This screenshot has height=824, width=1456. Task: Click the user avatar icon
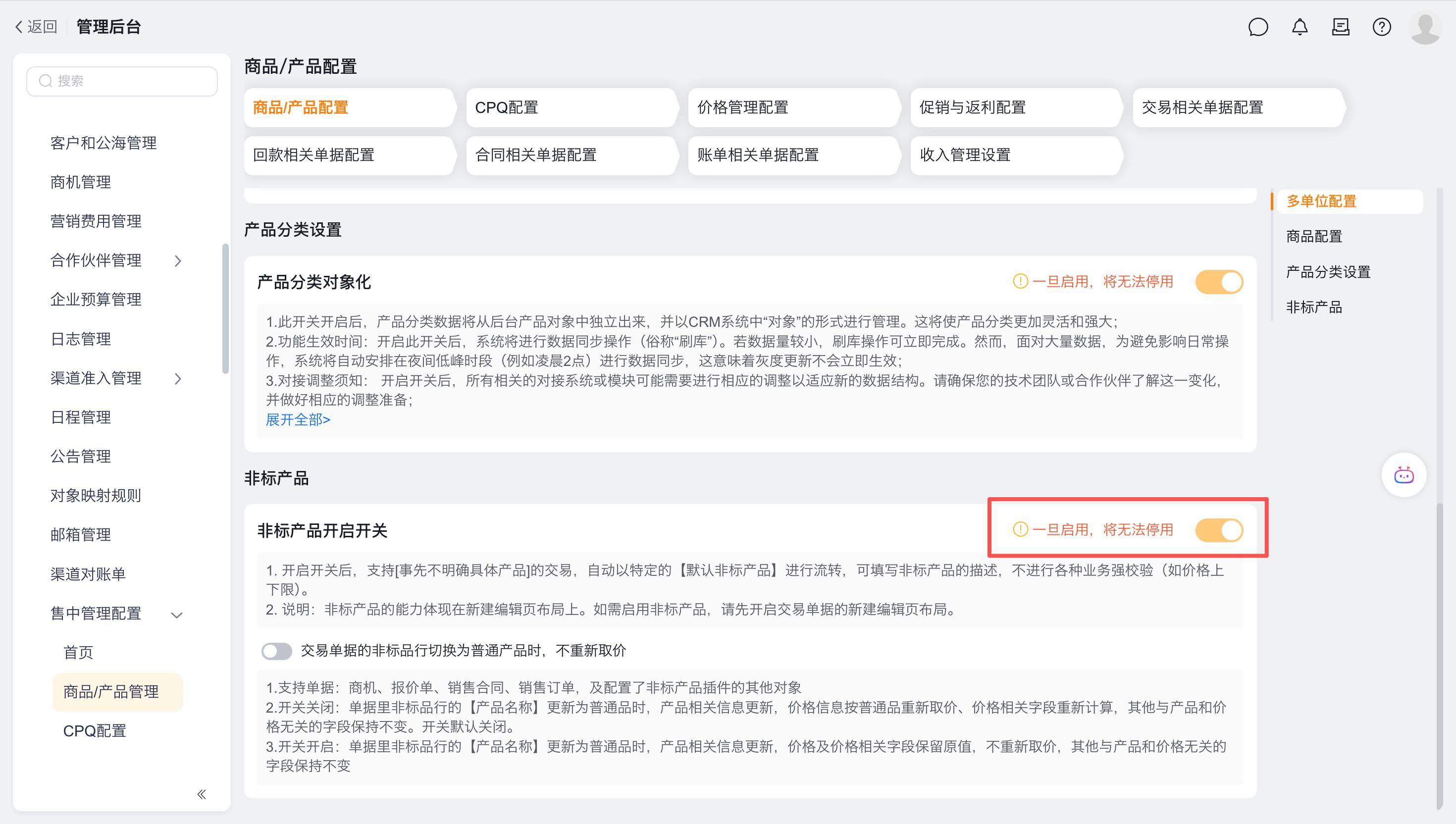pyautogui.click(x=1424, y=27)
